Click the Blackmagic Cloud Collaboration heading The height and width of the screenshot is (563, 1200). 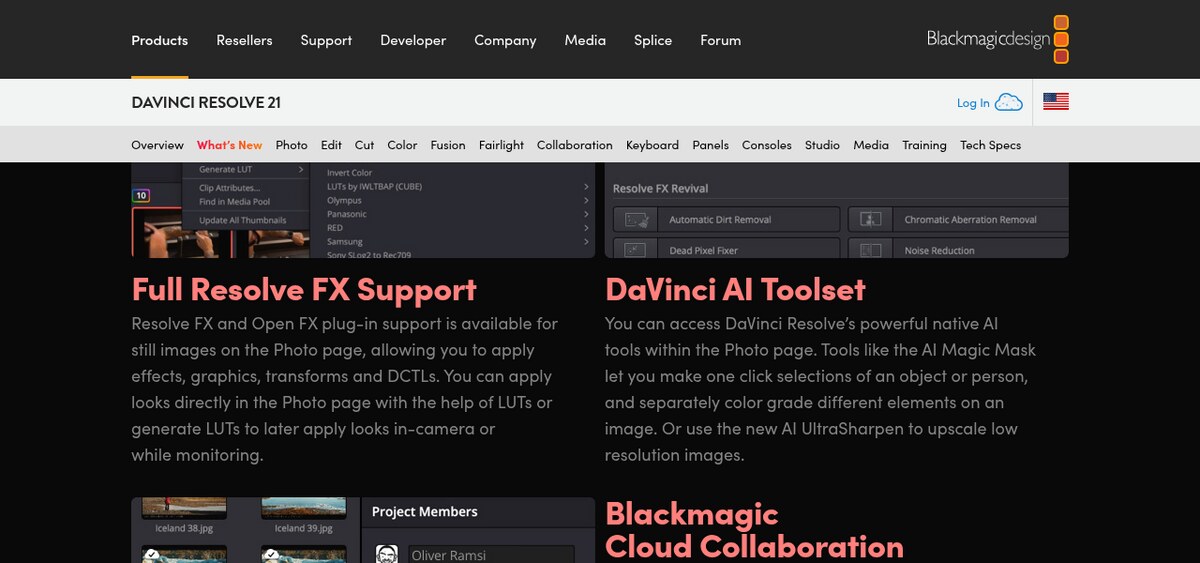click(x=754, y=530)
